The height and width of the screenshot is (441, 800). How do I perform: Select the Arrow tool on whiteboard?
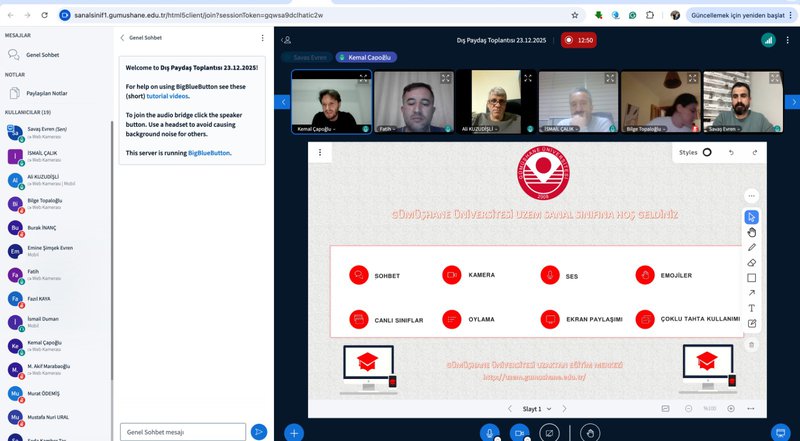tap(752, 293)
